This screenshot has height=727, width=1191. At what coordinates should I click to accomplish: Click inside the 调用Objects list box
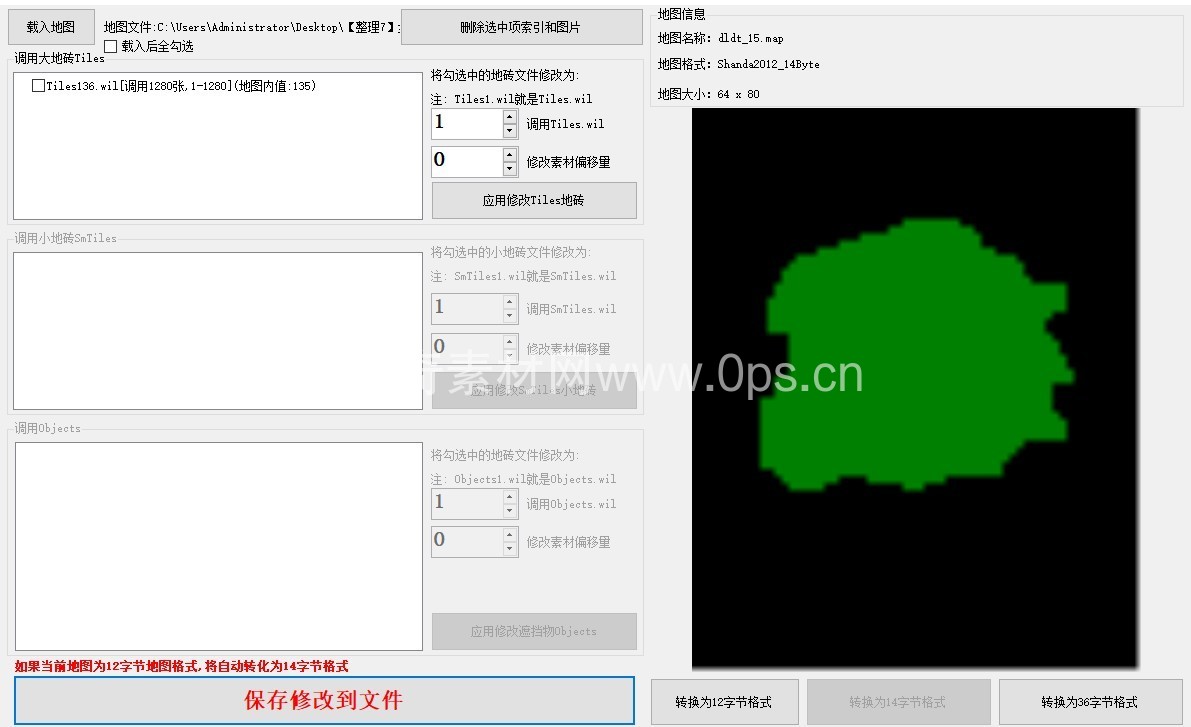218,546
